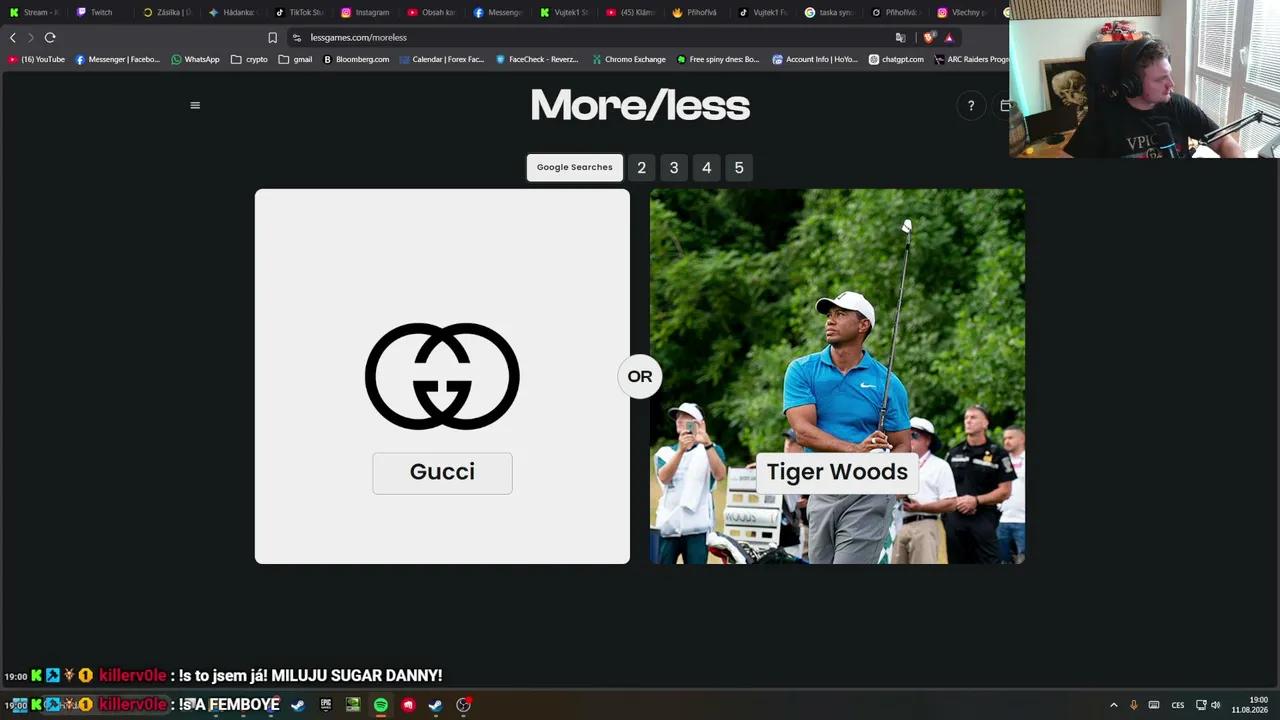
Task: Open the Chromo Exchange bookmark
Action: point(629,59)
